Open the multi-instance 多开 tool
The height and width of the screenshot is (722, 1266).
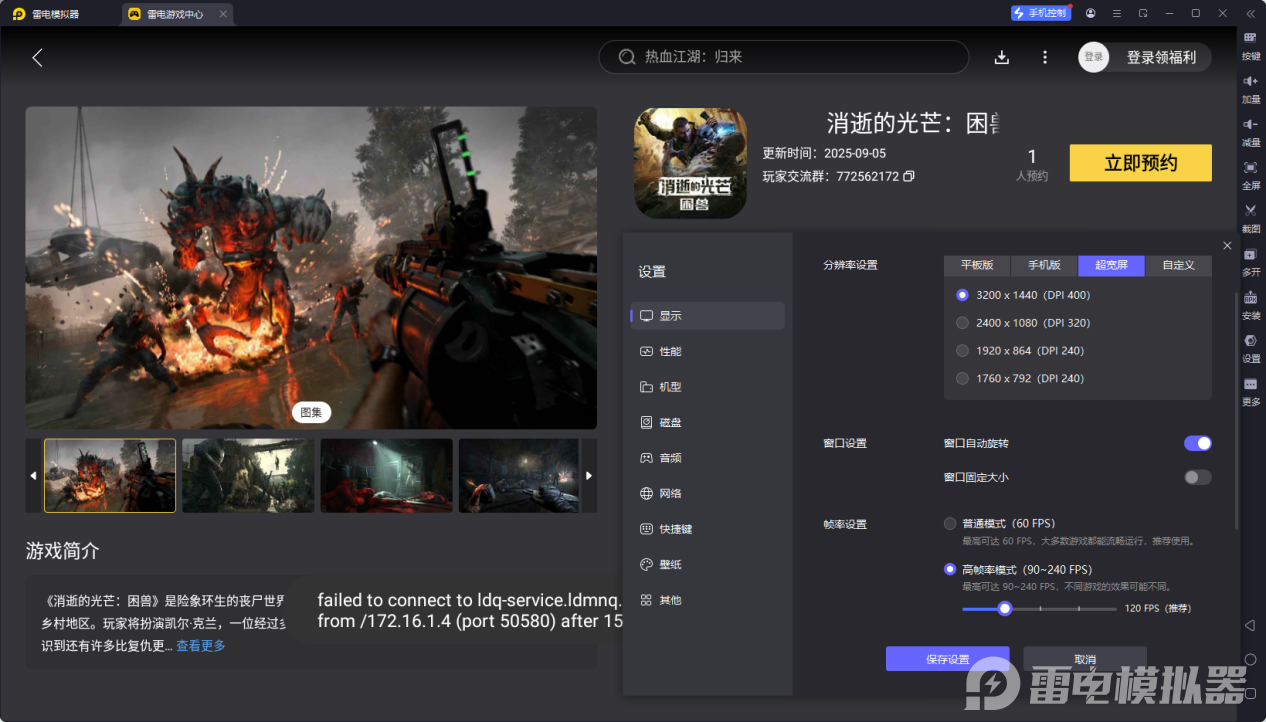1250,255
